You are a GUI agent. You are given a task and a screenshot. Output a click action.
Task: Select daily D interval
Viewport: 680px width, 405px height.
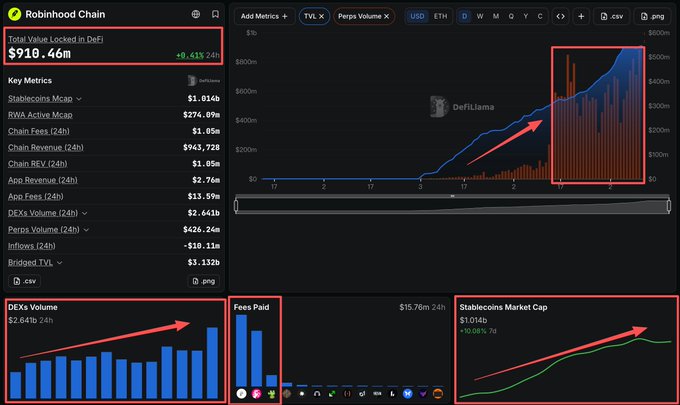[x=464, y=16]
